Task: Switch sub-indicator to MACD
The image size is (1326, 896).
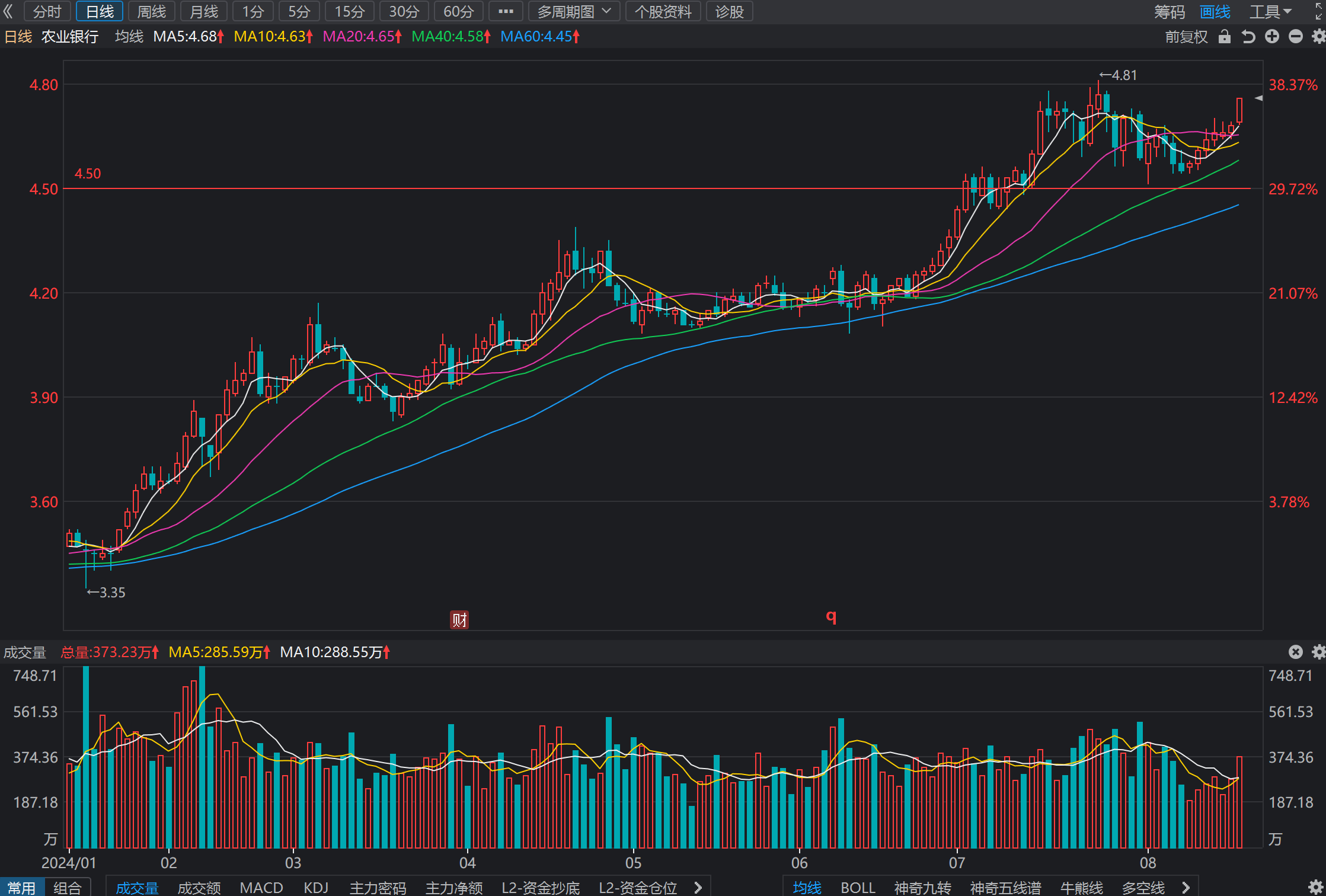Action: 261,887
